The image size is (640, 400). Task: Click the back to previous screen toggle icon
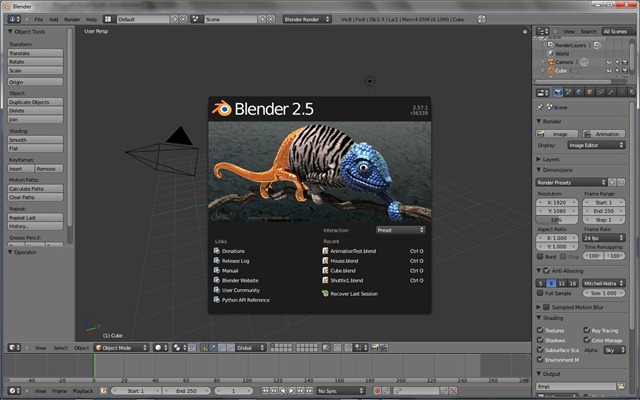pos(482,19)
